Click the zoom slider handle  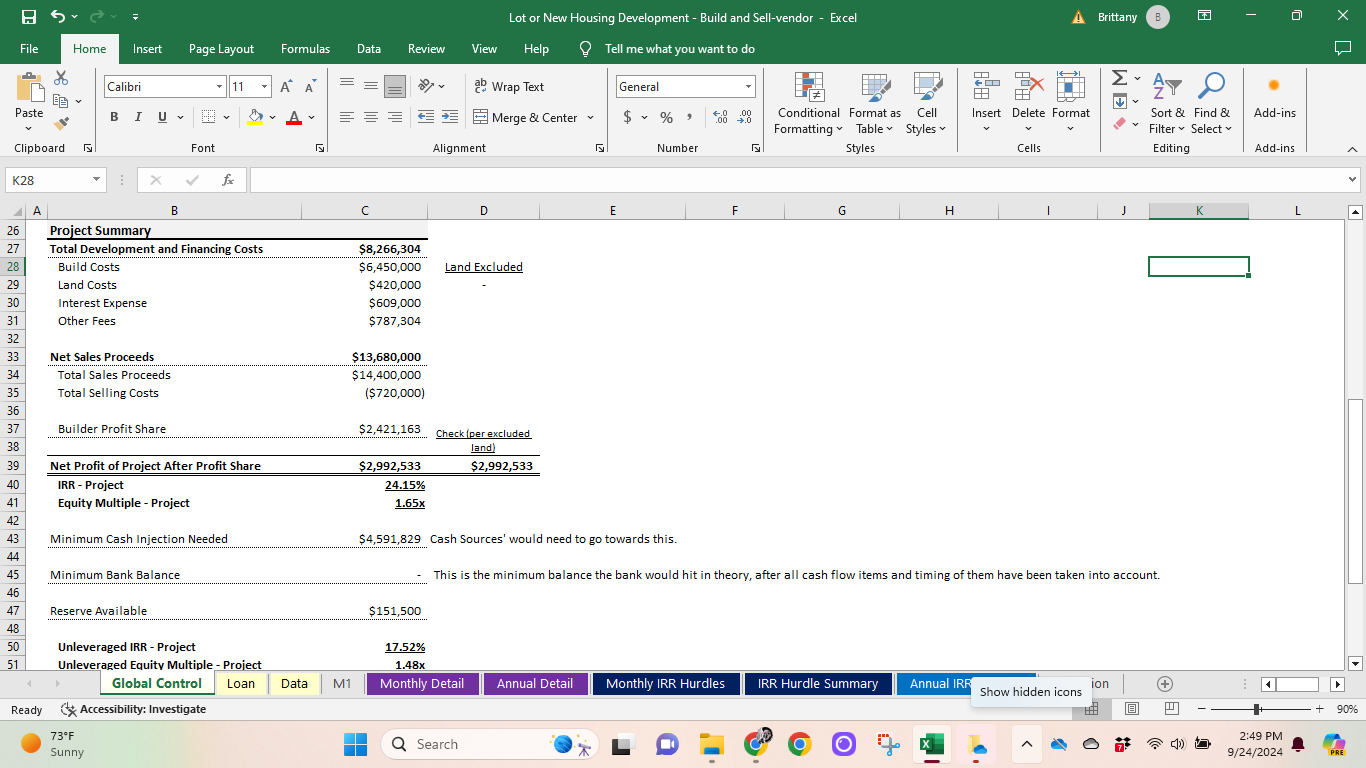click(x=1256, y=709)
